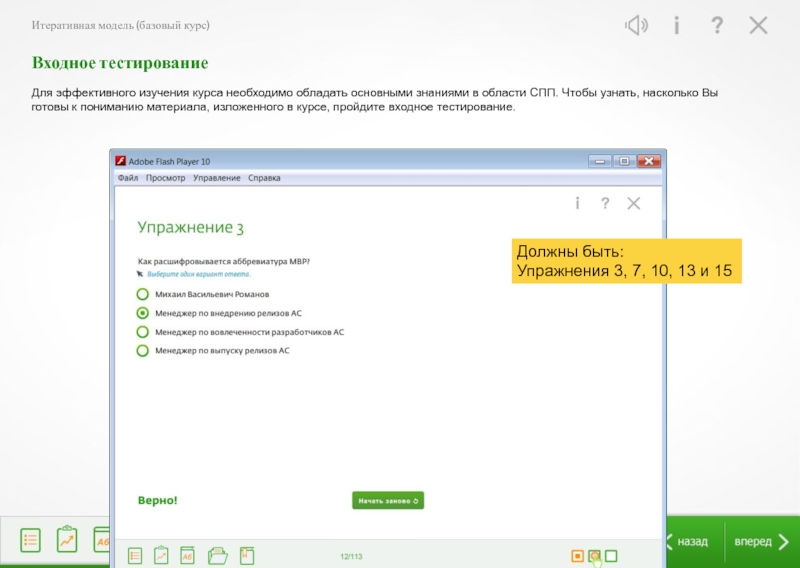The height and width of the screenshot is (568, 800).
Task: Click the middle orange square mode icon
Action: [594, 556]
